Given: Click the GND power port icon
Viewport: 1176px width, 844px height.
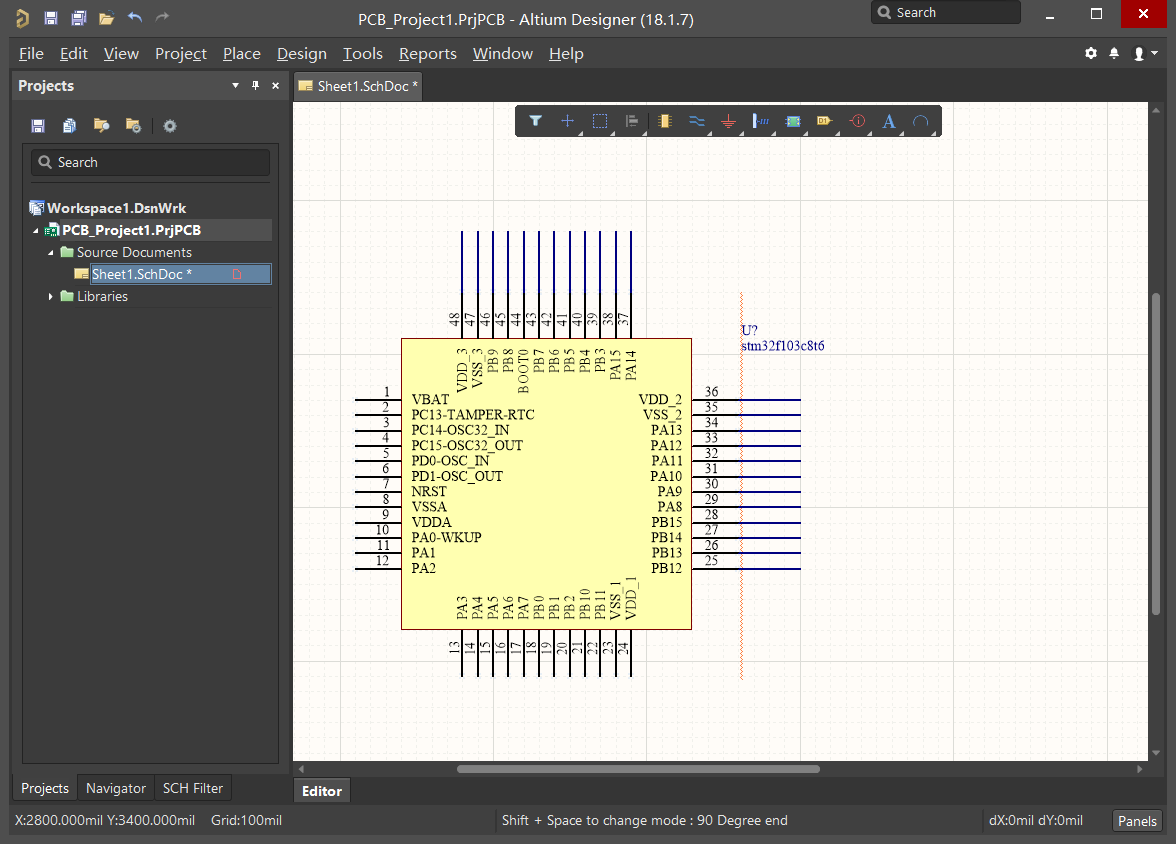Looking at the screenshot, I should pyautogui.click(x=728, y=122).
